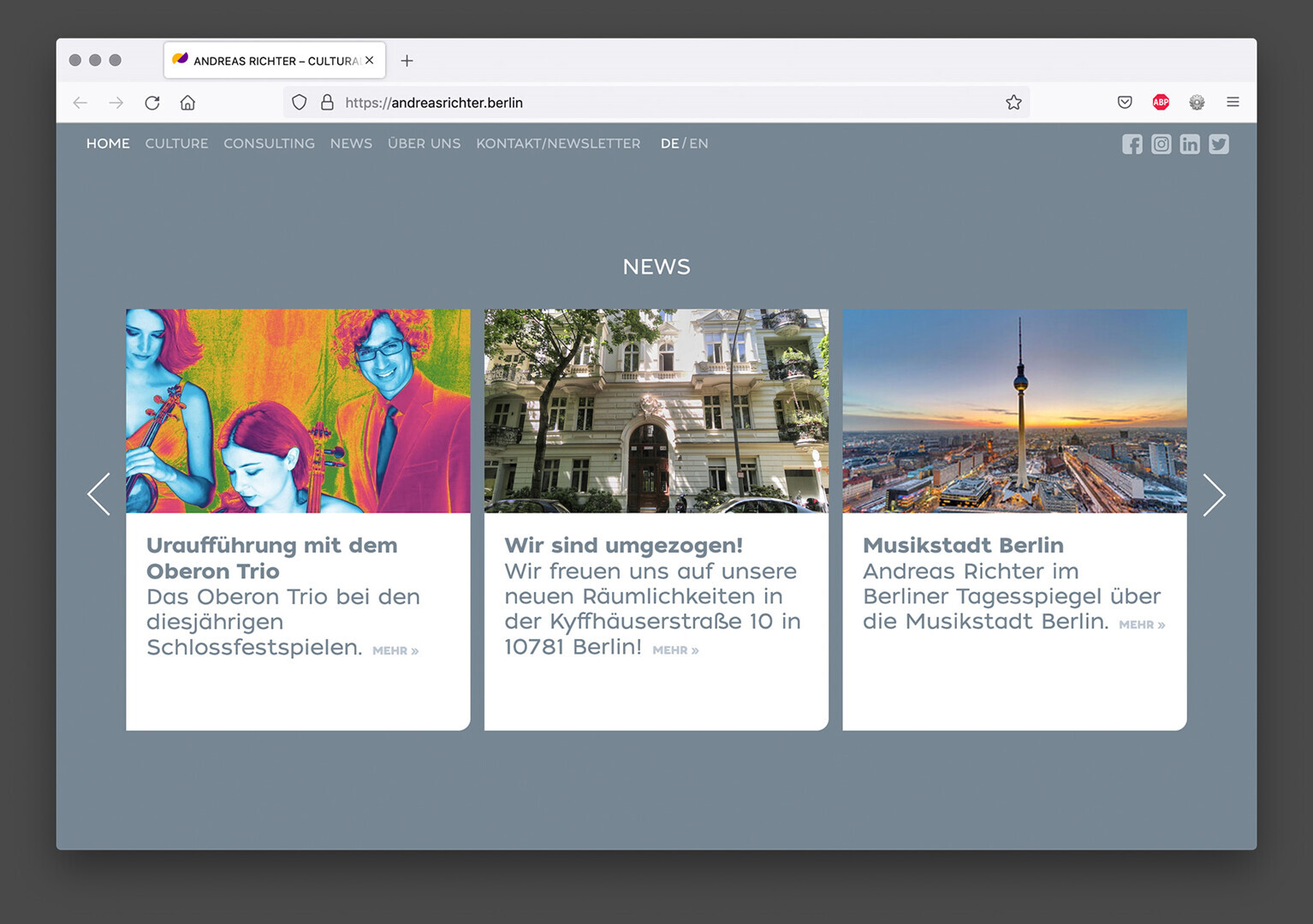The image size is (1313, 924).
Task: Bookmark this page with the star
Action: pos(1013,103)
